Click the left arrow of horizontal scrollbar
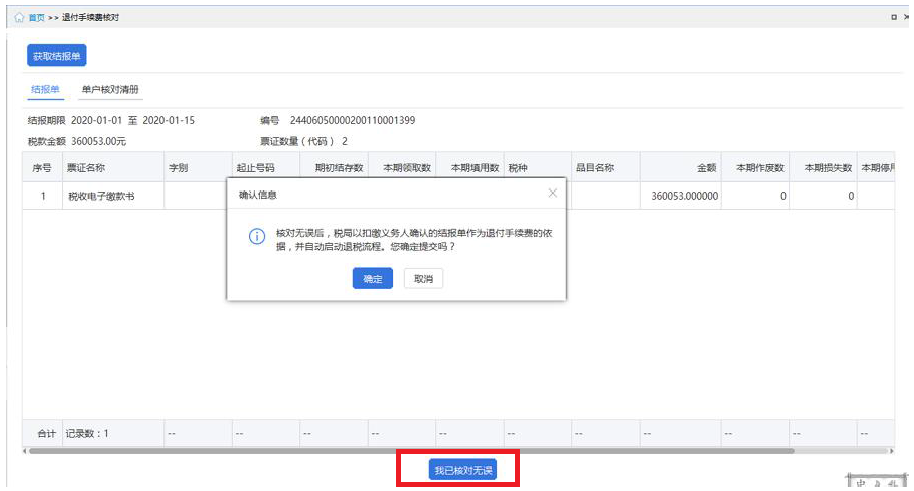Viewport: 914px width, 491px height. click(24, 451)
